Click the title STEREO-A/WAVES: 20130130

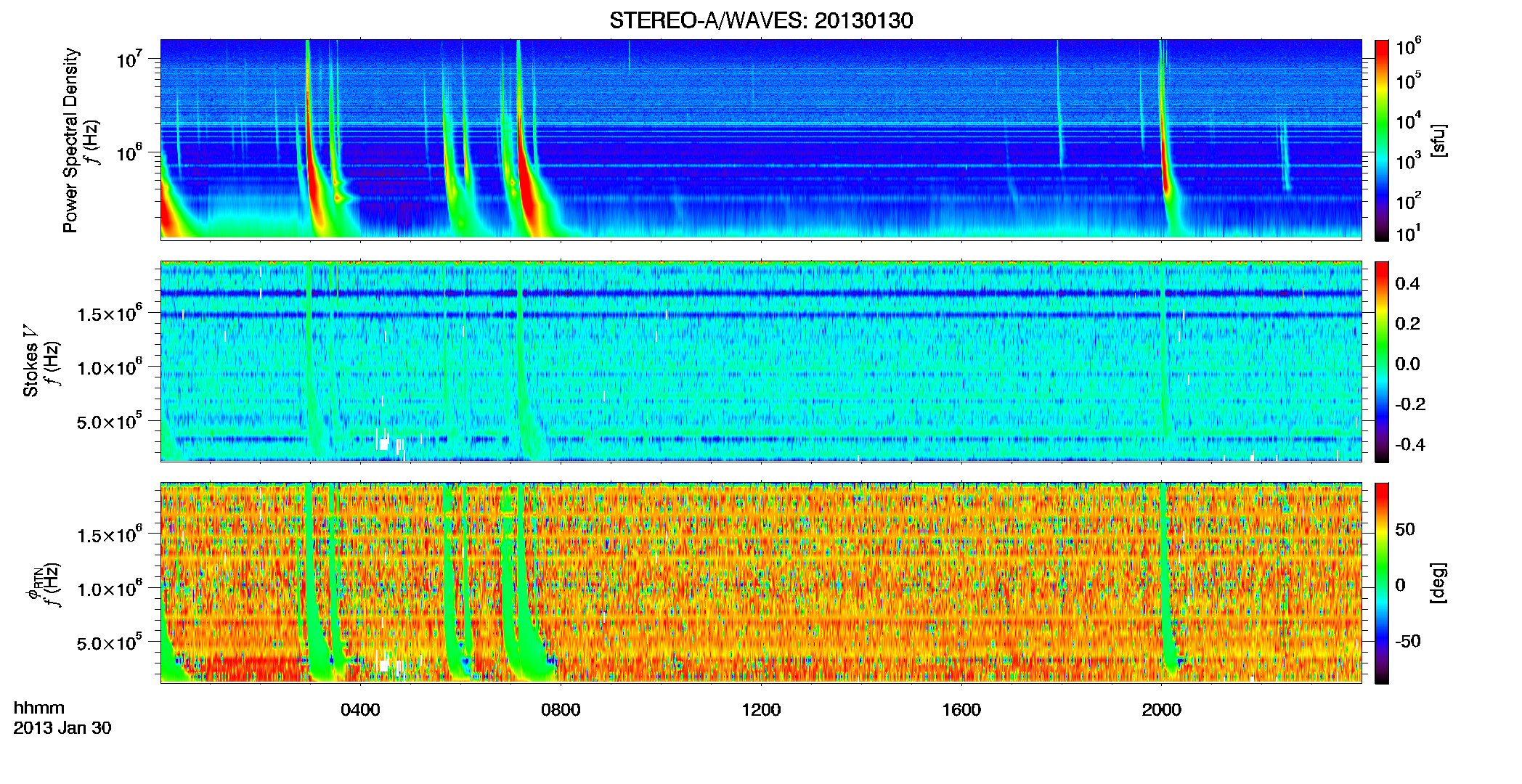761,20
